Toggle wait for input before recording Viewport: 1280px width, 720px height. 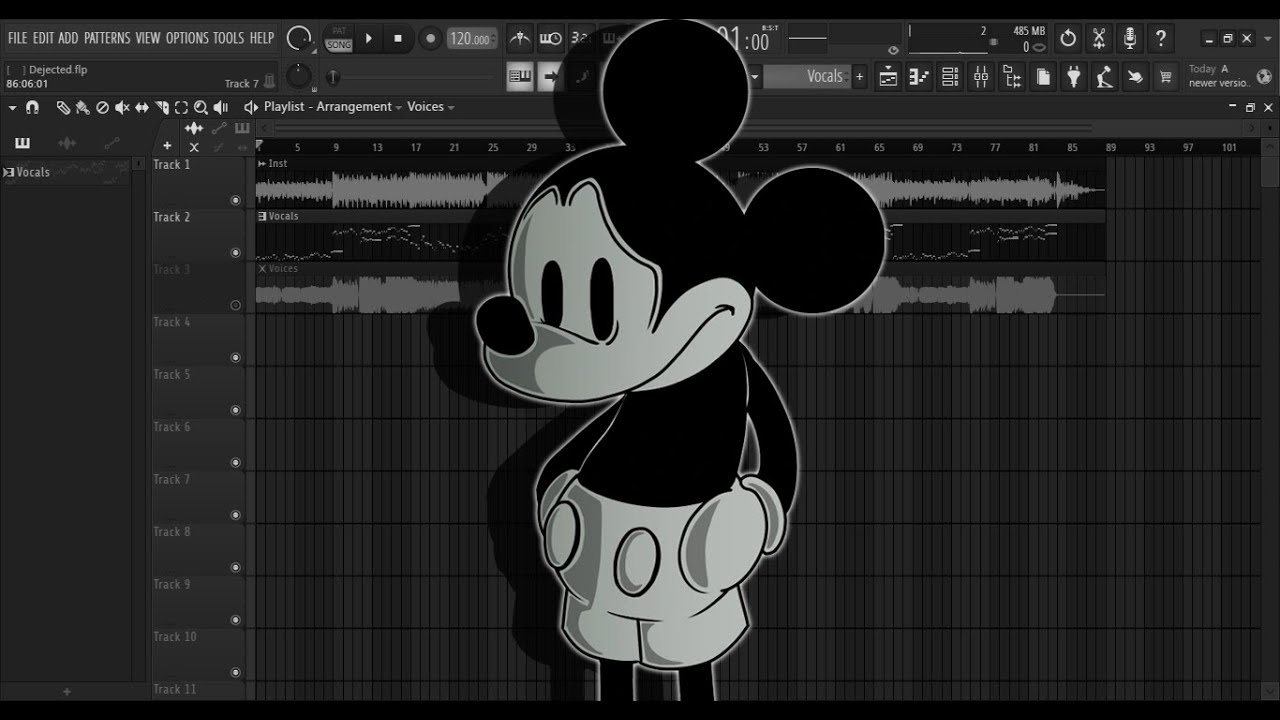coord(550,39)
